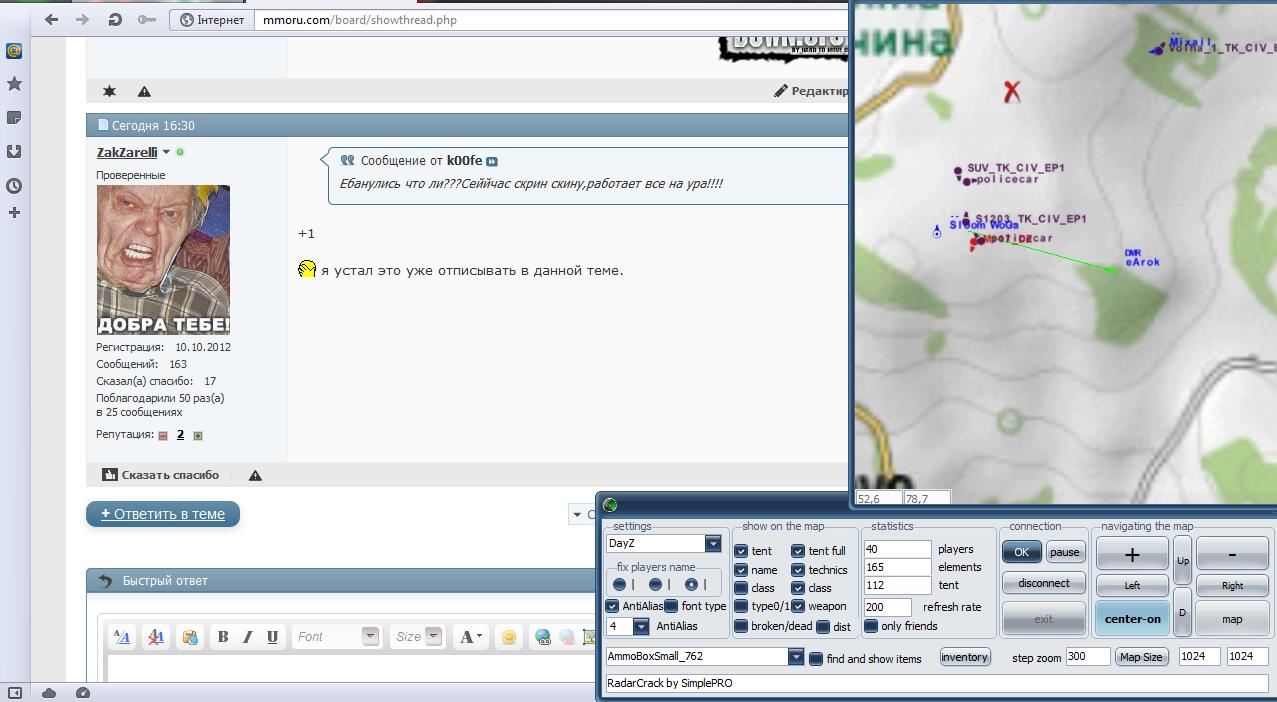Report ZakZarelli's post using the warning triangle
This screenshot has width=1277, height=702.
255,475
